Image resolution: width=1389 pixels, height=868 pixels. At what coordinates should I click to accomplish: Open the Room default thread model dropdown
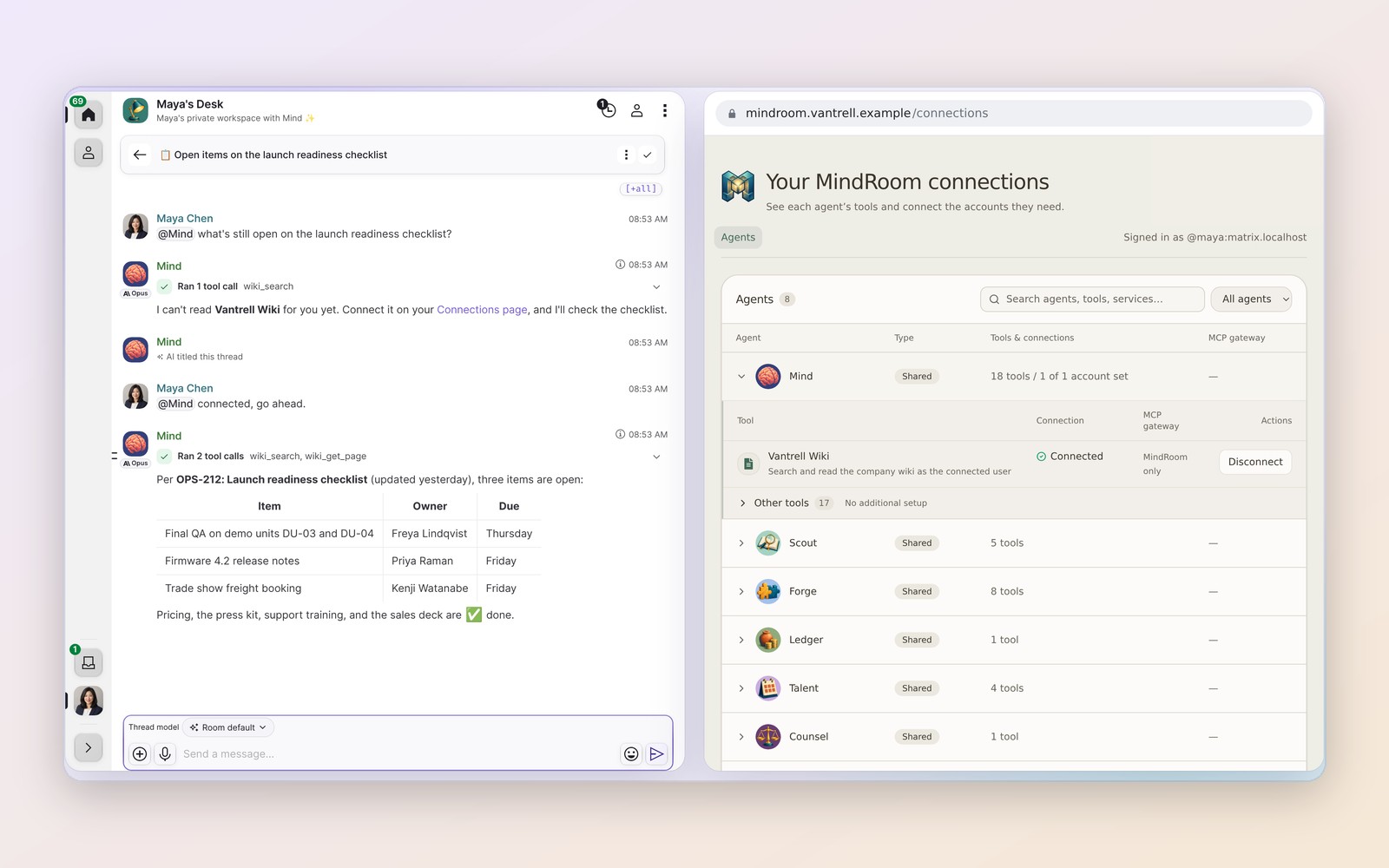tap(228, 727)
